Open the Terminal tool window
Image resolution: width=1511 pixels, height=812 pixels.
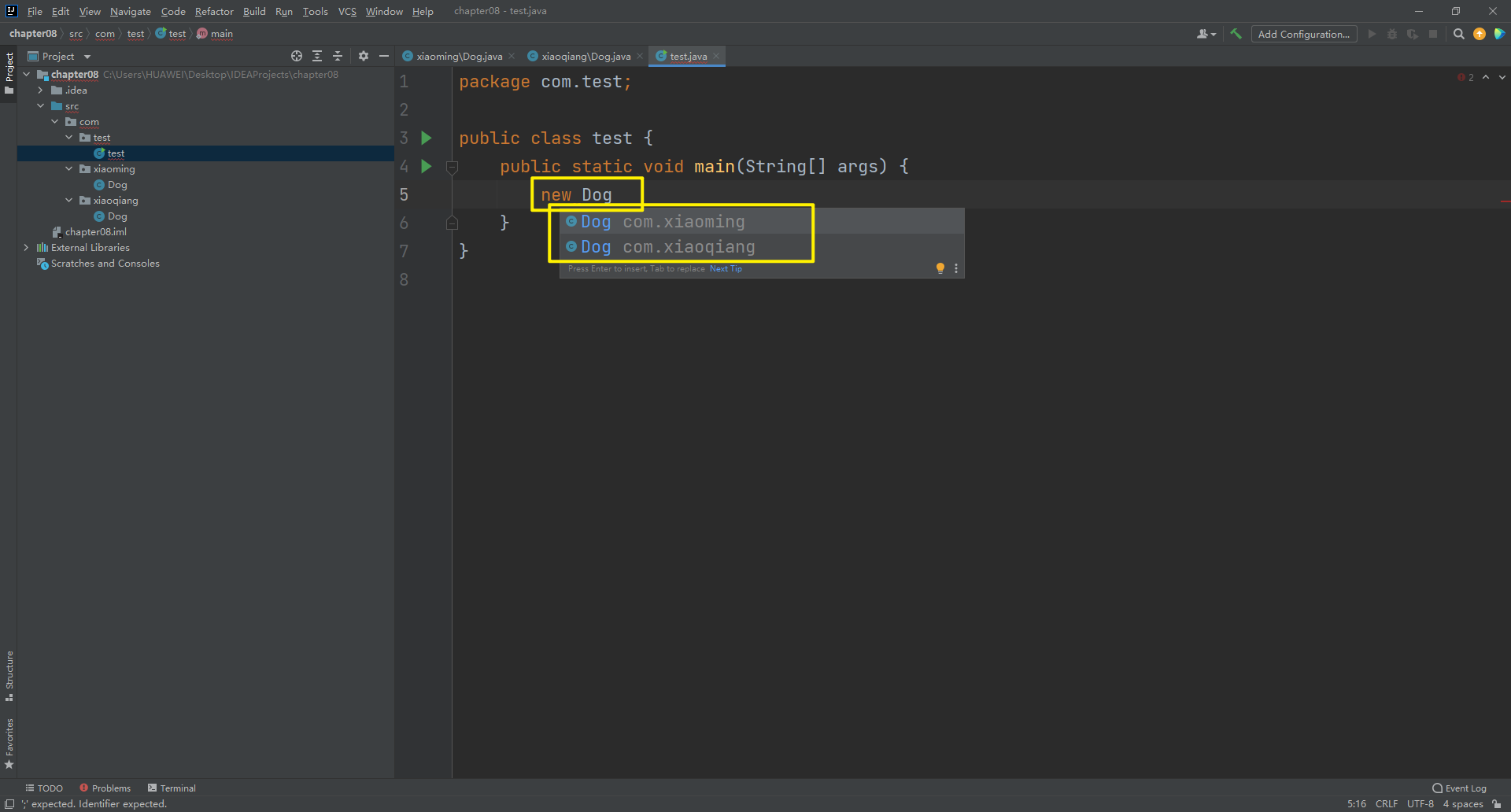[x=172, y=788]
